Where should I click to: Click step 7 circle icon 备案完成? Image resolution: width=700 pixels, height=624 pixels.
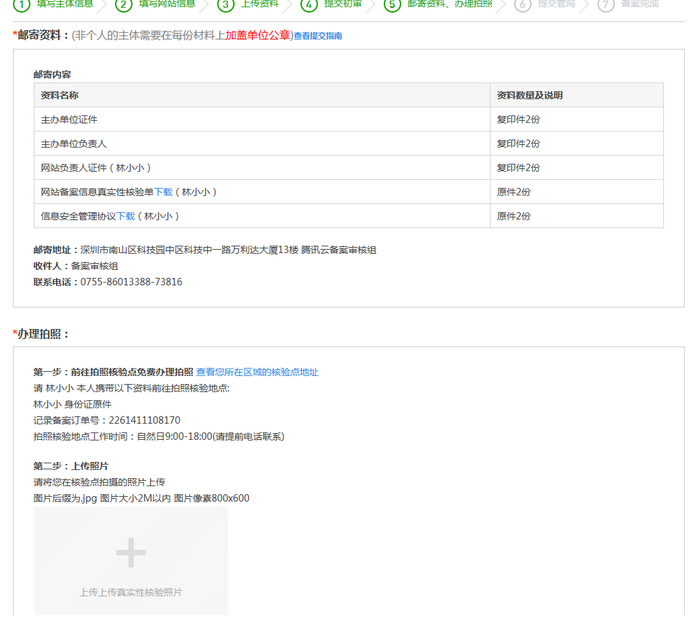click(606, 4)
